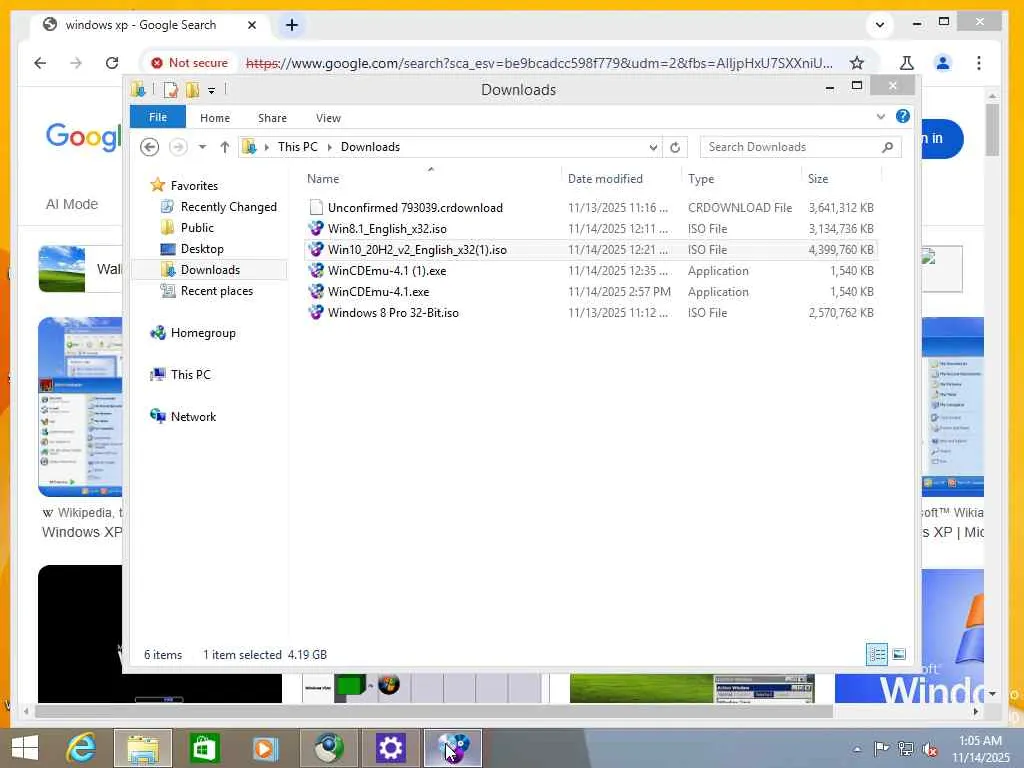Open Chrome profile avatar icon

(942, 63)
